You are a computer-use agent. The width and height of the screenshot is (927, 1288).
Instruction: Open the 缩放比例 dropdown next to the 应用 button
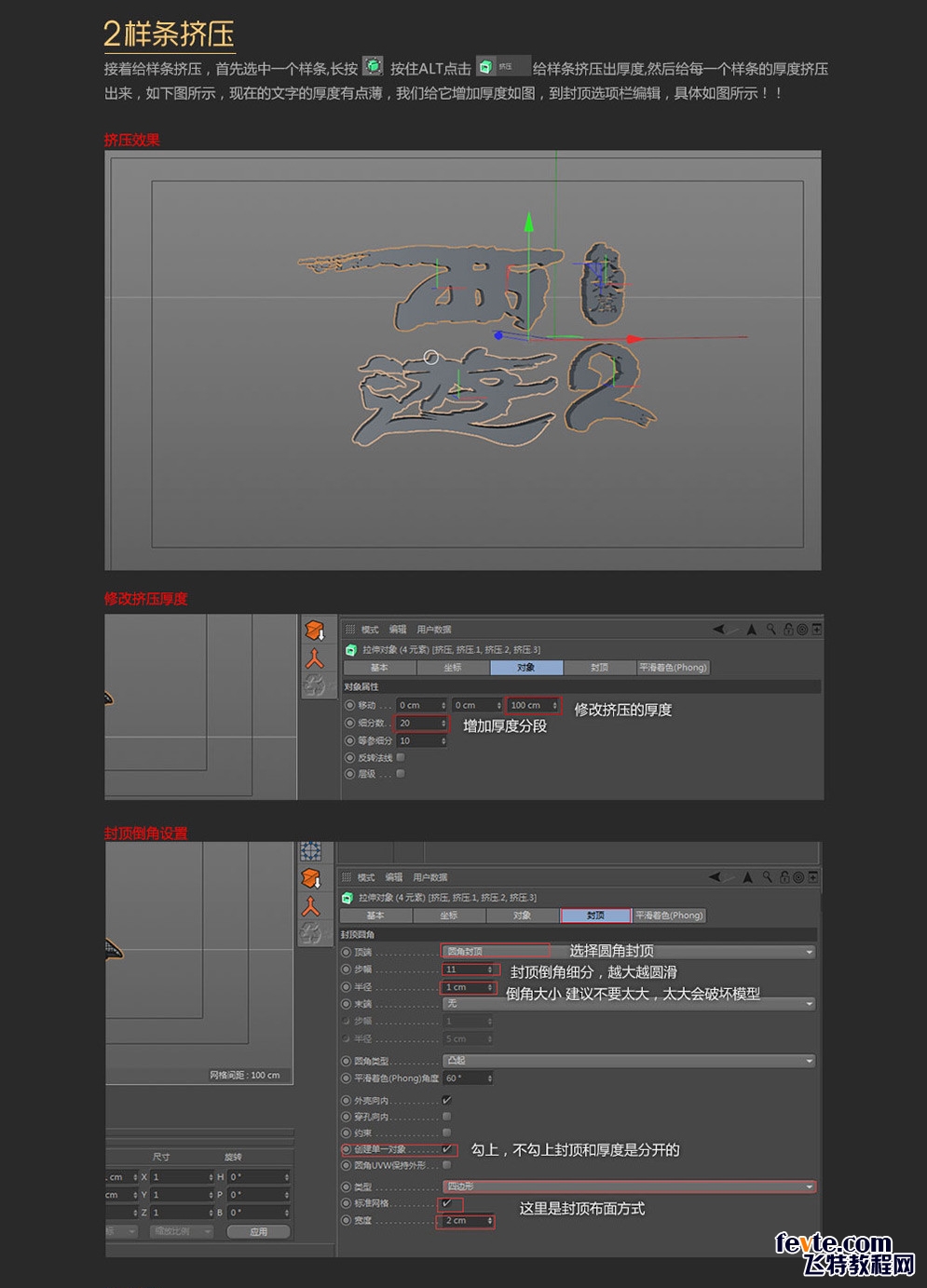click(182, 1231)
